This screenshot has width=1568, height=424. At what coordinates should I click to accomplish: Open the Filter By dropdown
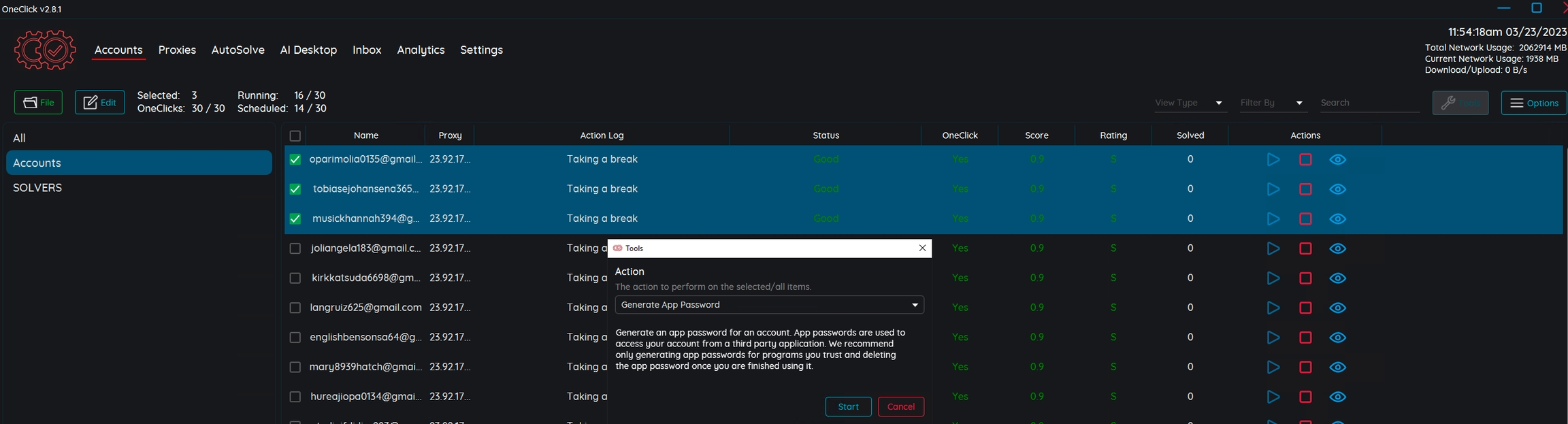(1271, 103)
